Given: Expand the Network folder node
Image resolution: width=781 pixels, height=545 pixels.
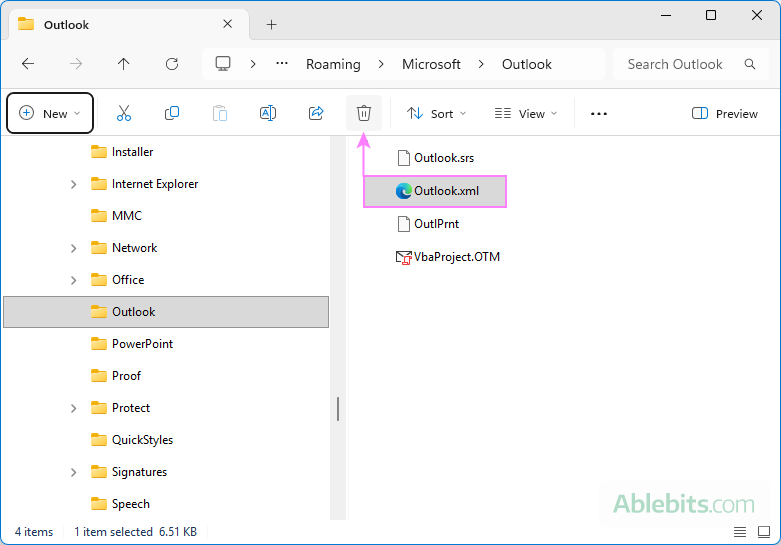Looking at the screenshot, I should (x=74, y=248).
